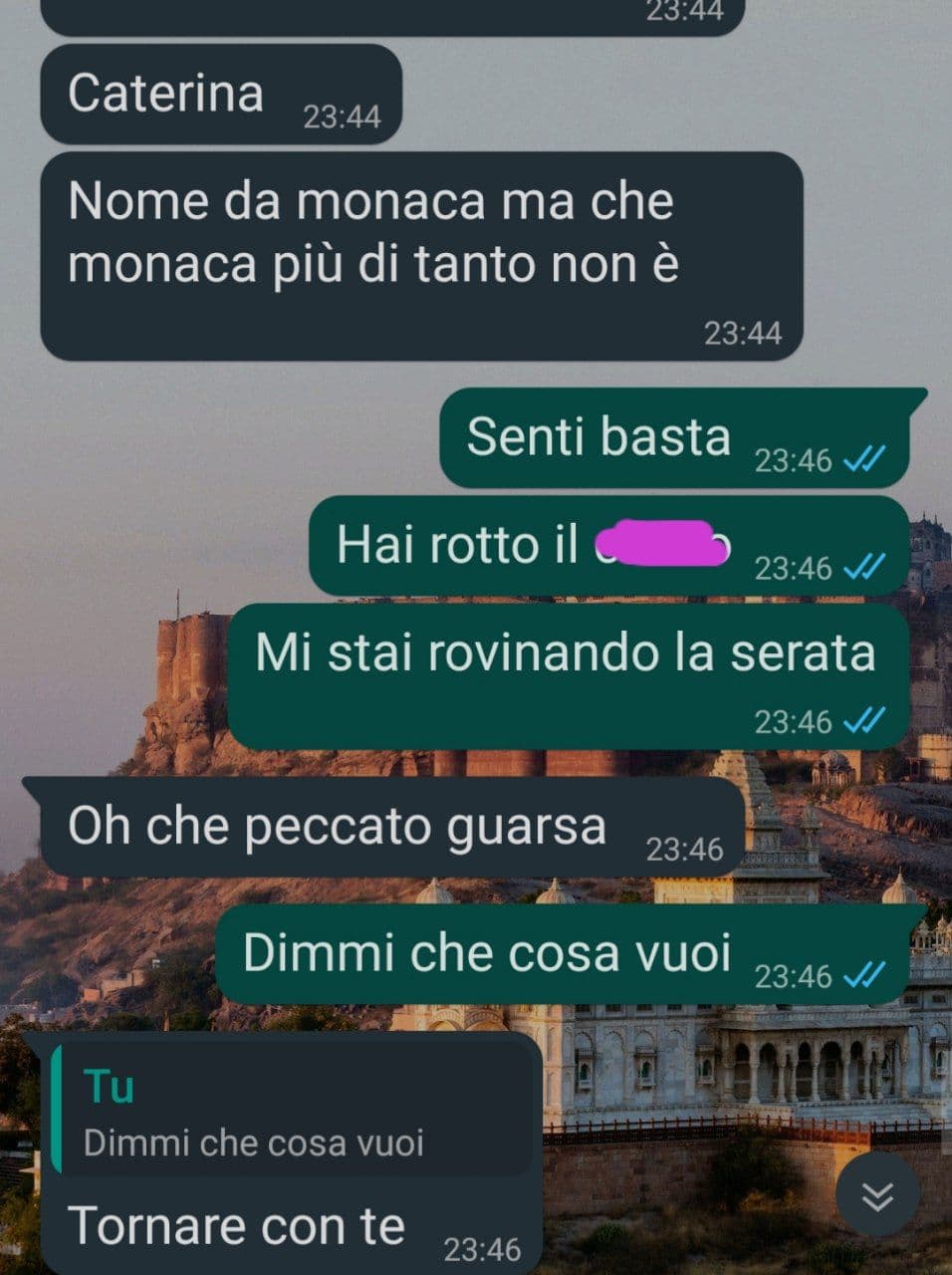Click read ticks on sent 'Dimmi che cosa vuoi'
952x1275 pixels.
863,975
